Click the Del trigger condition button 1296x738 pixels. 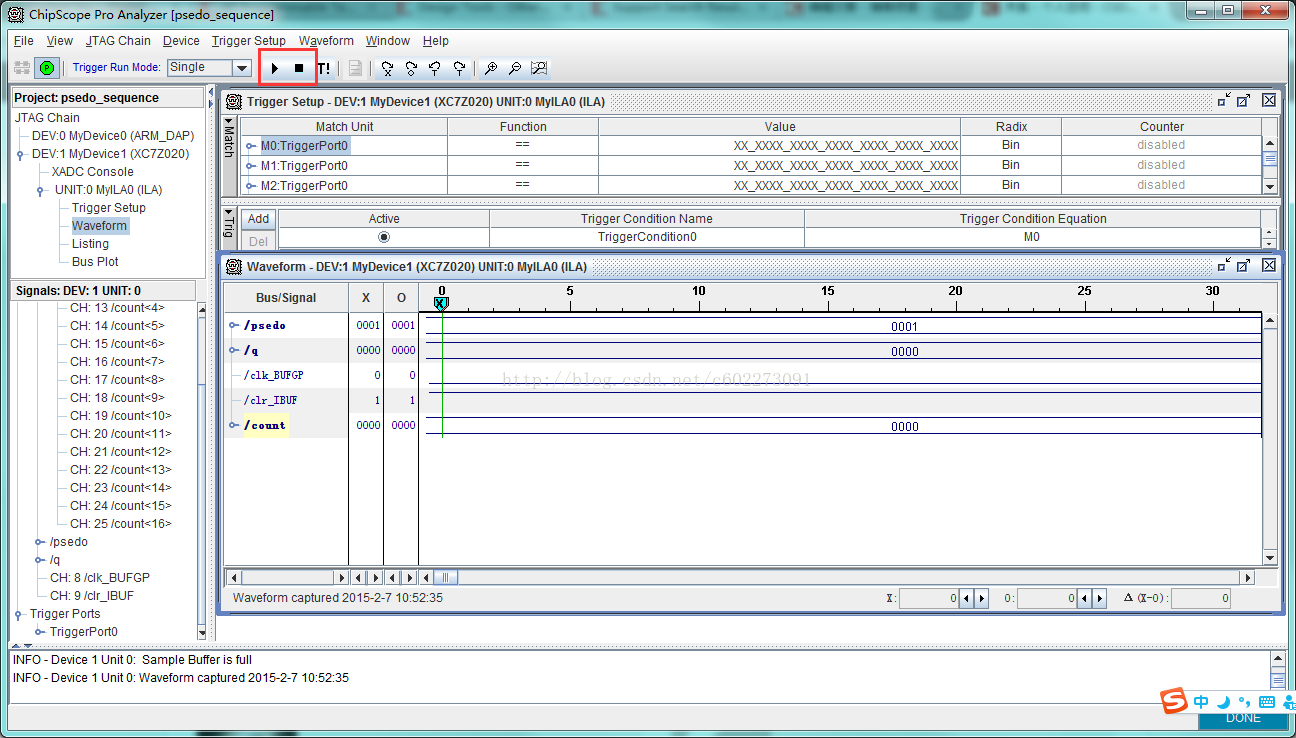259,241
